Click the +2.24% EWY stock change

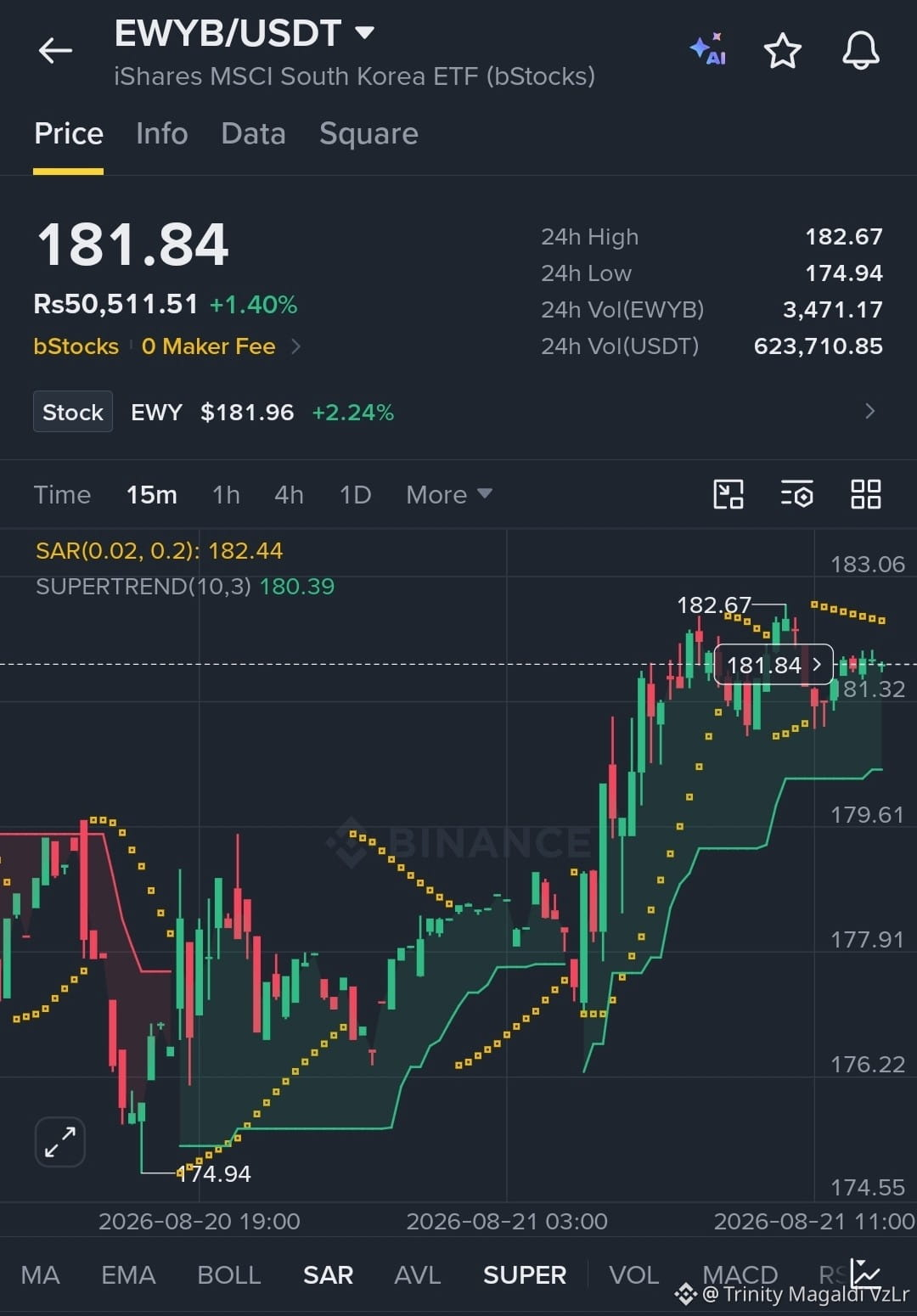352,413
